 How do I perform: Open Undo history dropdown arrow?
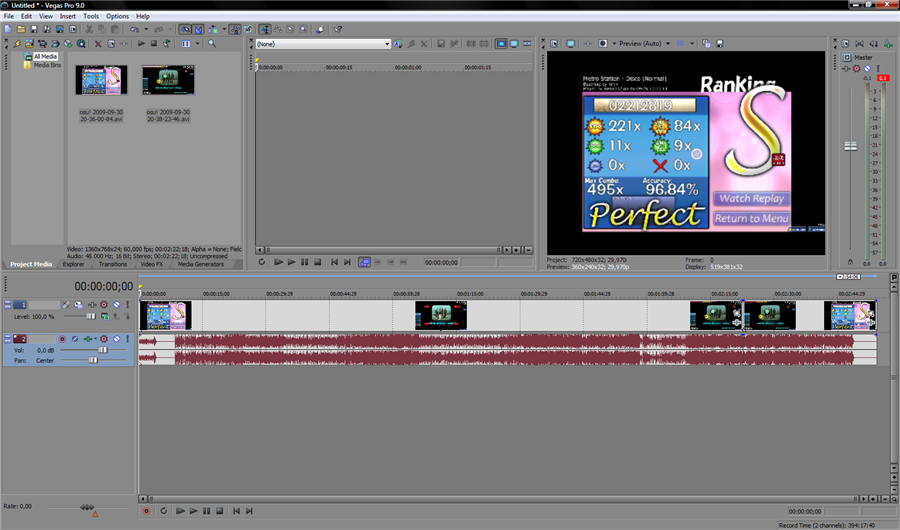click(146, 29)
